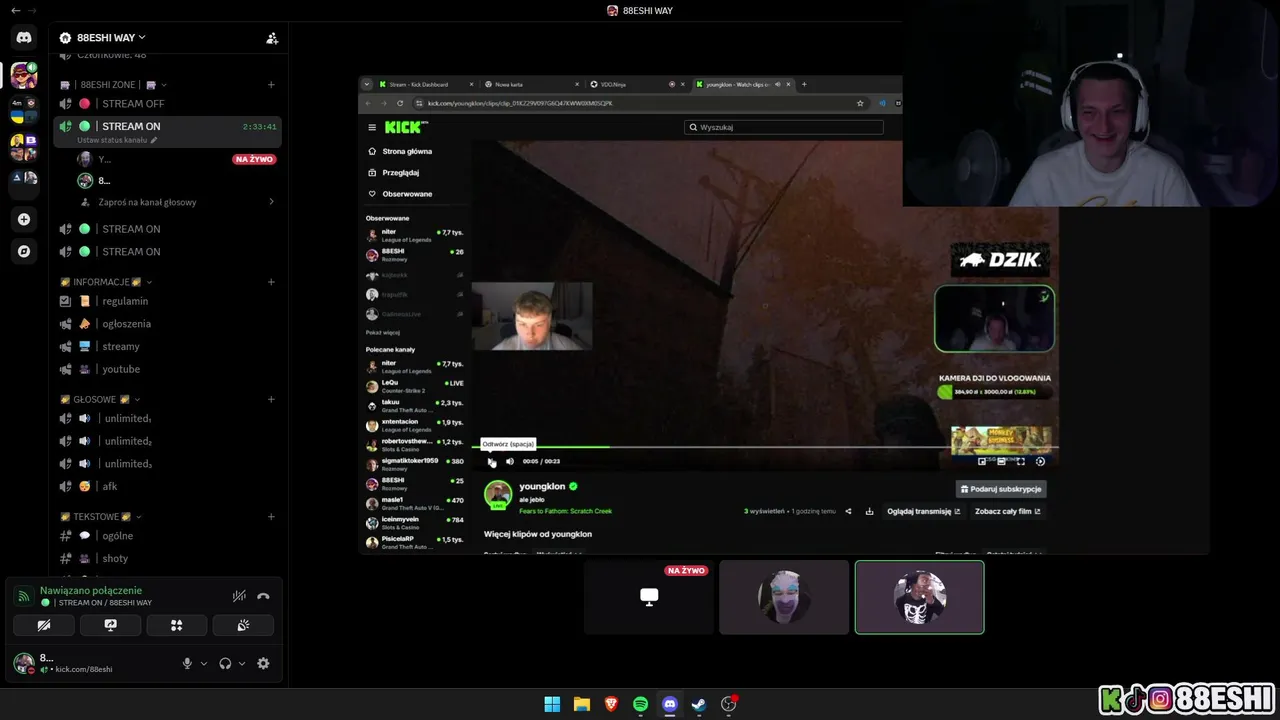Collapse the TEKSTOWE category
The height and width of the screenshot is (720, 1280).
[139, 517]
